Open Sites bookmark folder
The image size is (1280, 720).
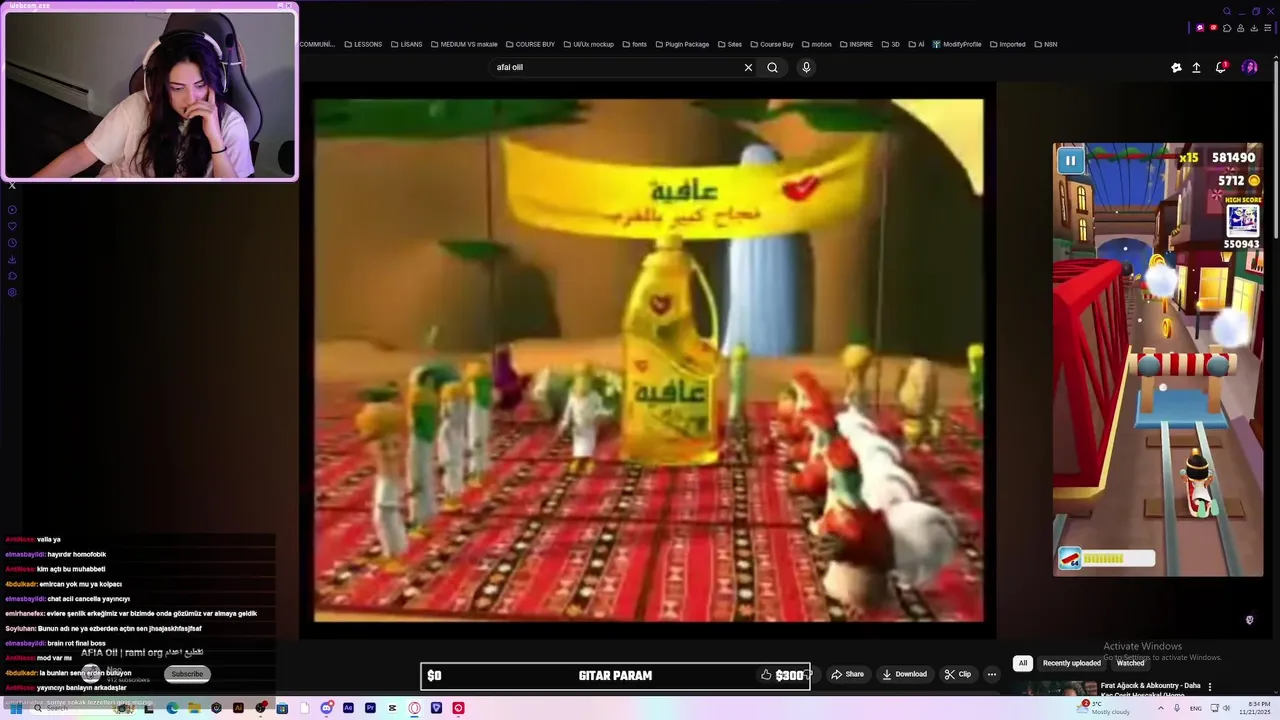click(x=730, y=44)
